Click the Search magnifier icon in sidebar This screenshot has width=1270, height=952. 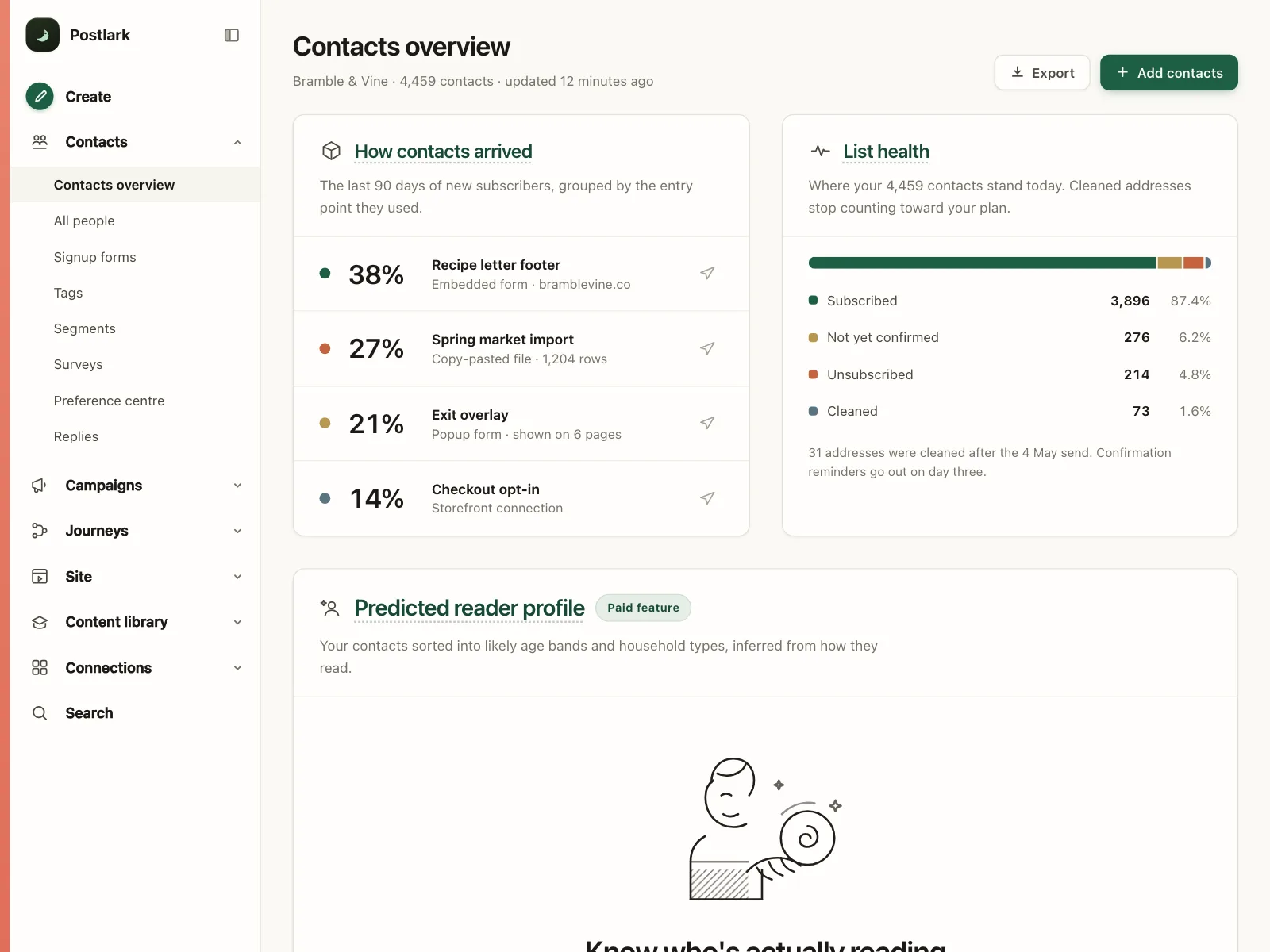(x=40, y=713)
